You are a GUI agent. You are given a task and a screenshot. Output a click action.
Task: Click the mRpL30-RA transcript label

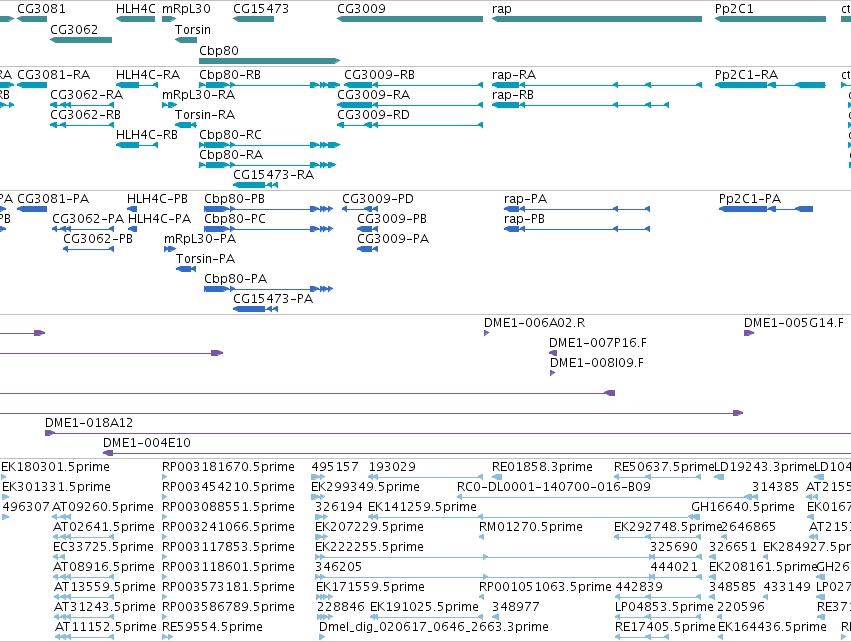199,94
